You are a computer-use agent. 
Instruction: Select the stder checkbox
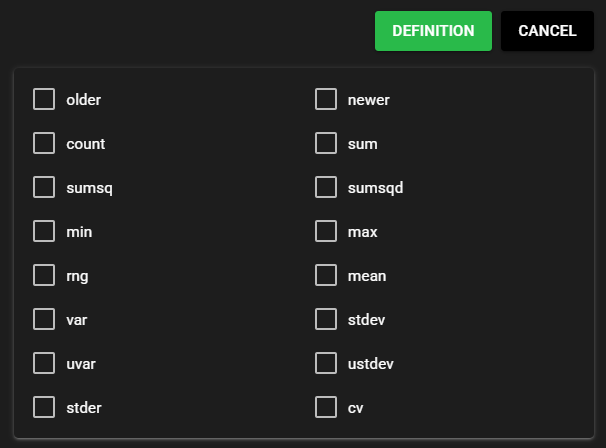[44, 407]
